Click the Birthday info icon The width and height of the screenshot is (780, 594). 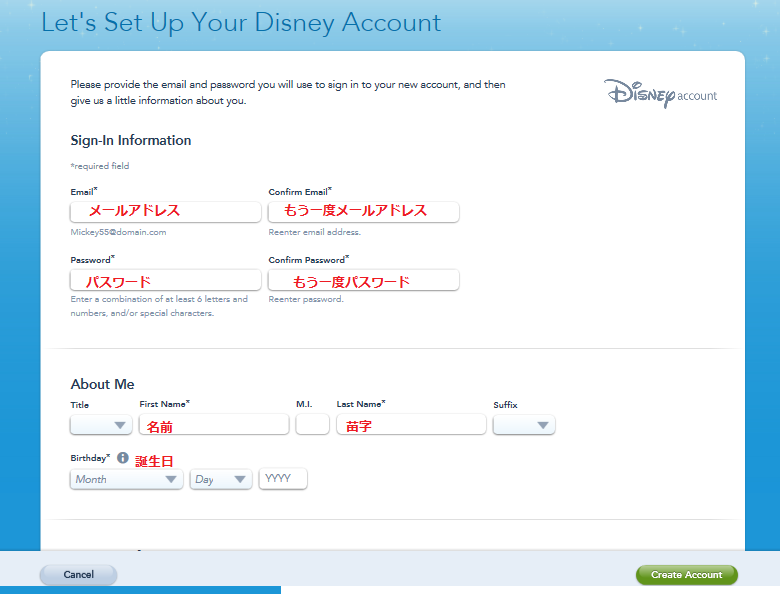tap(123, 458)
